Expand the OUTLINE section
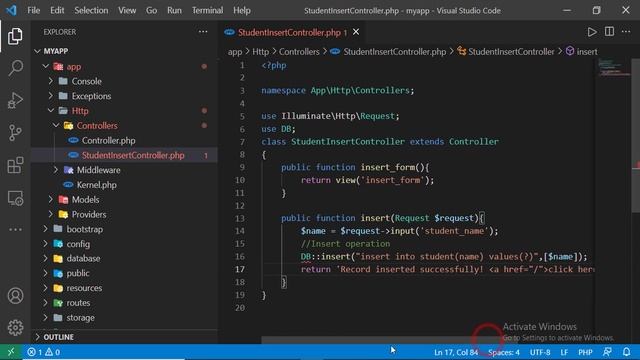The width and height of the screenshot is (640, 360). click(124, 337)
